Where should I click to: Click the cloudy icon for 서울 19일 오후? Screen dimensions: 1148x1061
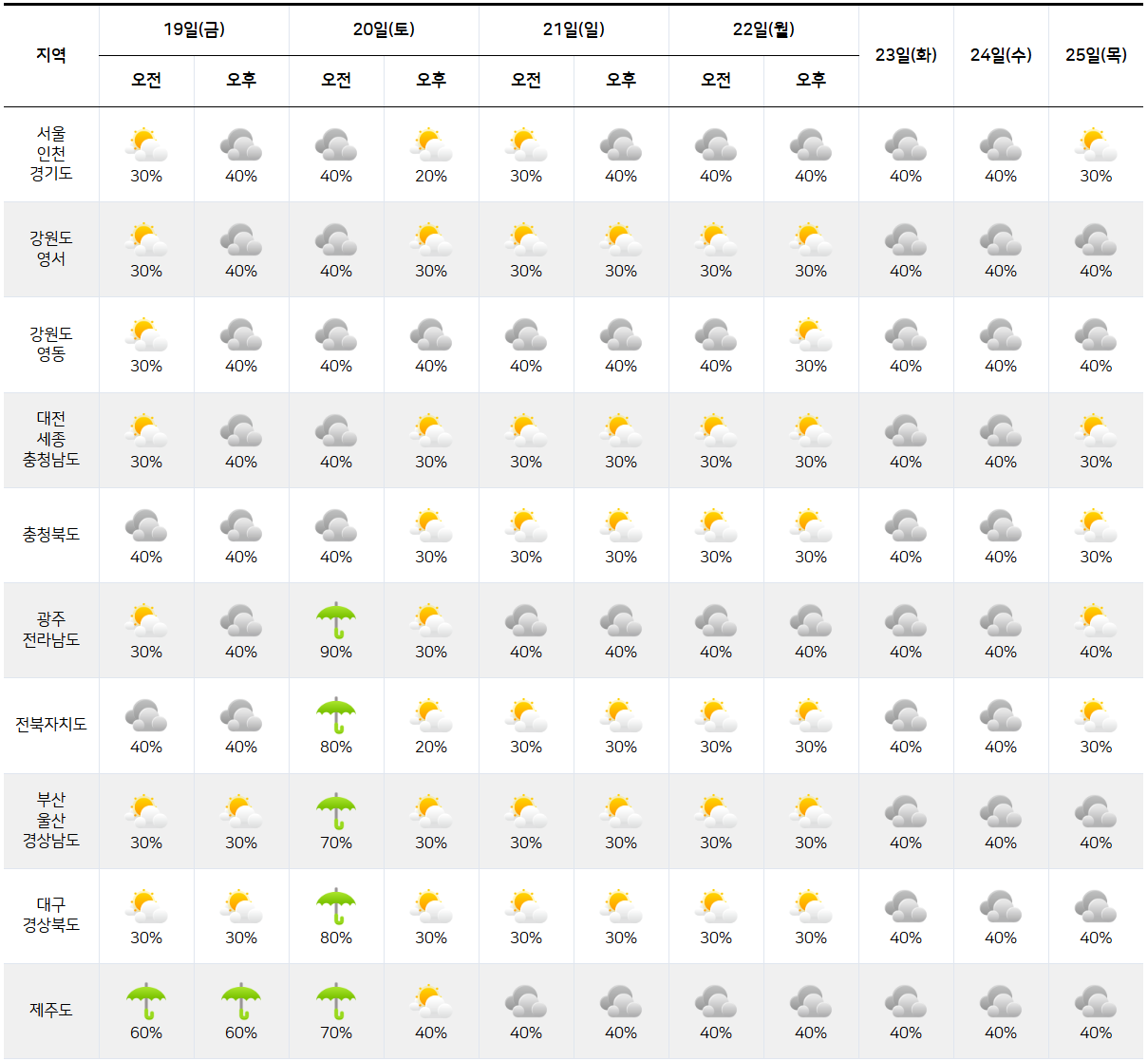(x=241, y=145)
